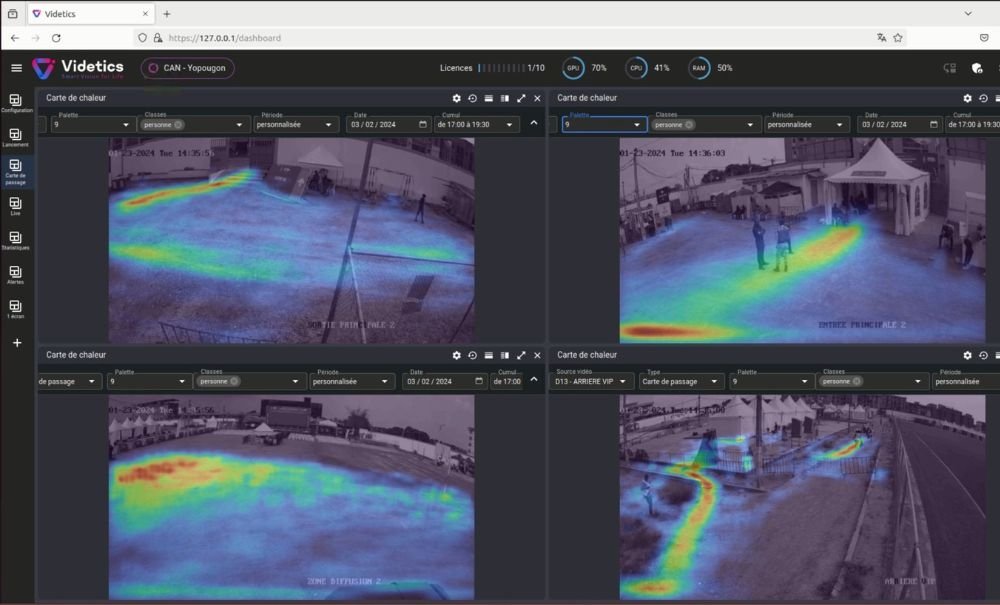The image size is (1000, 605).
Task: Click the screen layout icon in header
Action: pyautogui.click(x=950, y=68)
